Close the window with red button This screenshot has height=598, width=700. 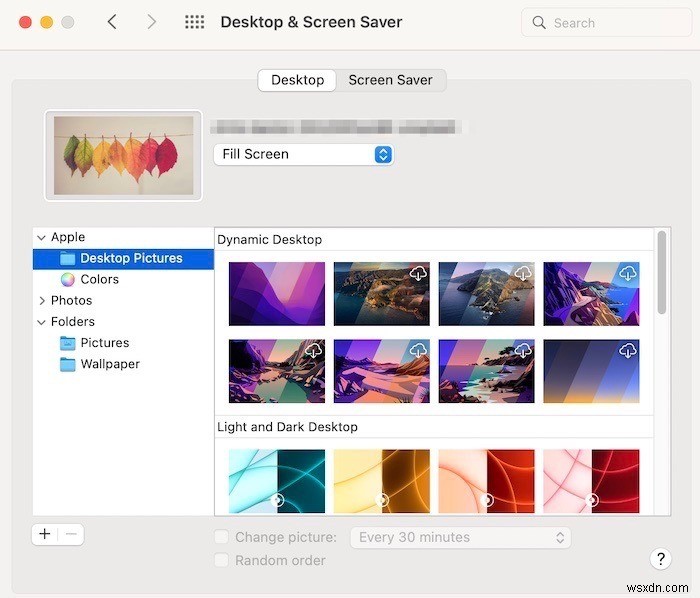[25, 22]
